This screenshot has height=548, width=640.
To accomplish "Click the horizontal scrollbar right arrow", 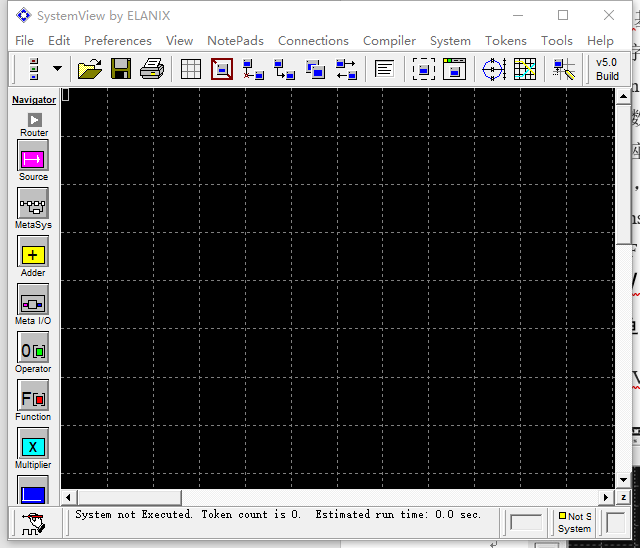I will (606, 497).
